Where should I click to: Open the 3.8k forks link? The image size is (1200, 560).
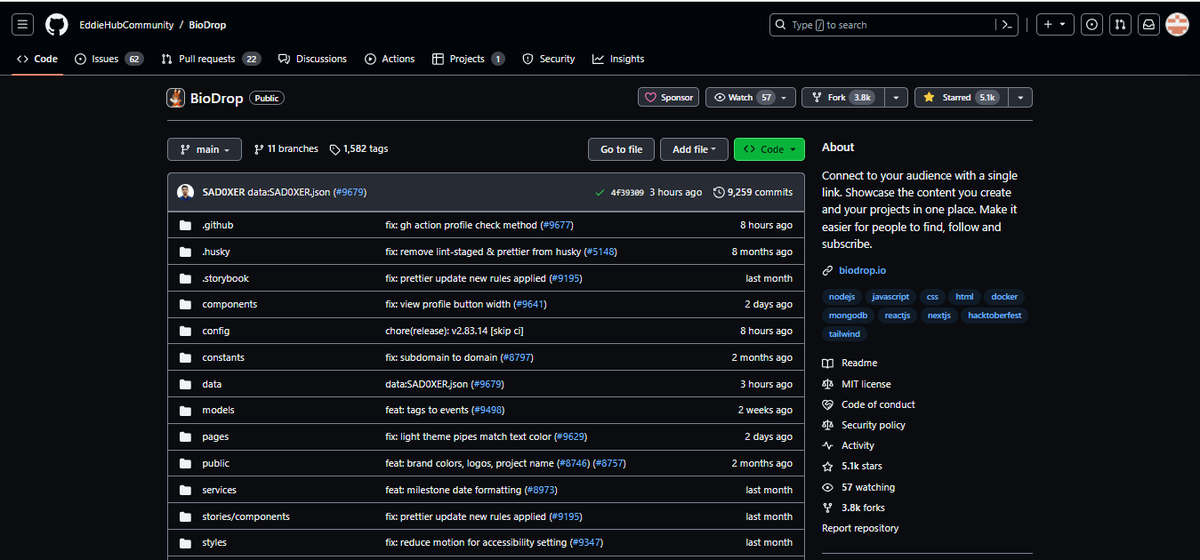tap(853, 508)
